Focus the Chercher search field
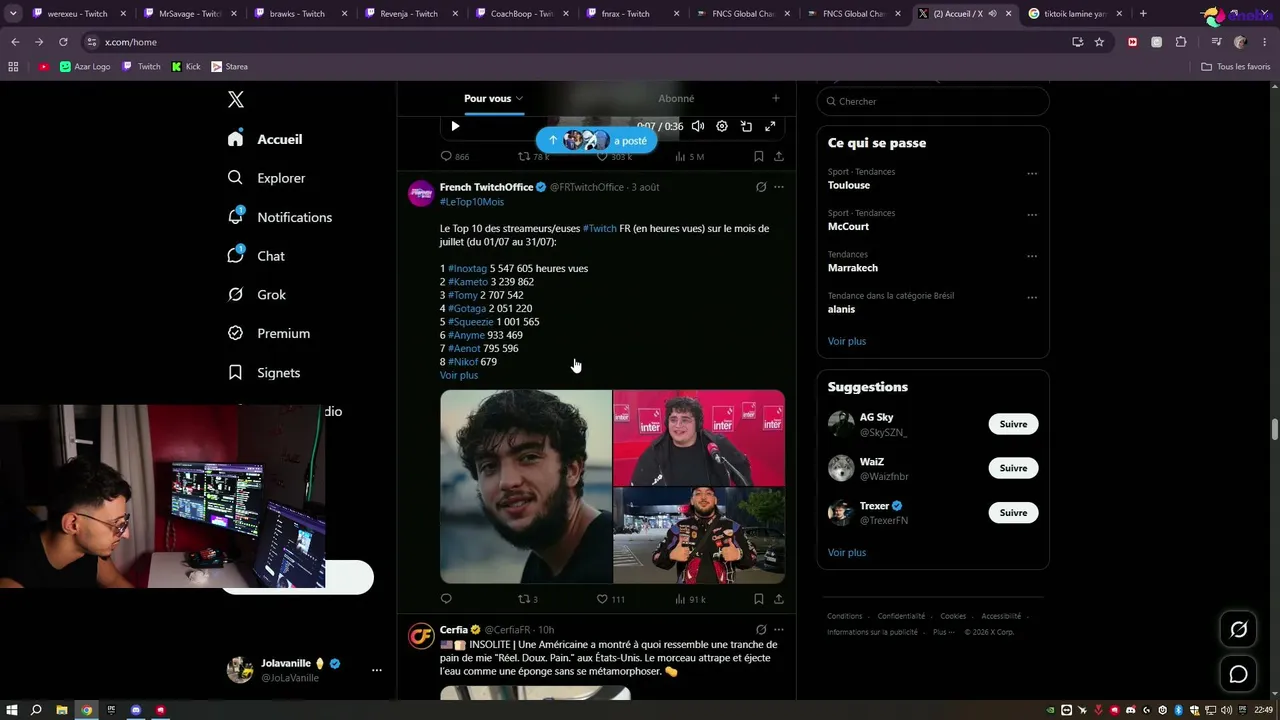 coord(933,101)
